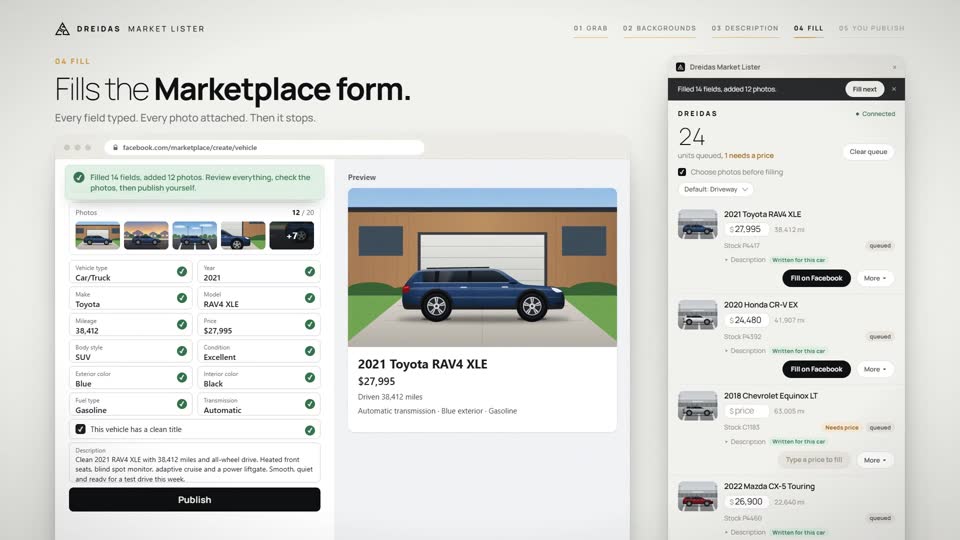The image size is (960, 540).
Task: Open More menu for 2020 Honda CR-V EX
Action: [x=875, y=369]
